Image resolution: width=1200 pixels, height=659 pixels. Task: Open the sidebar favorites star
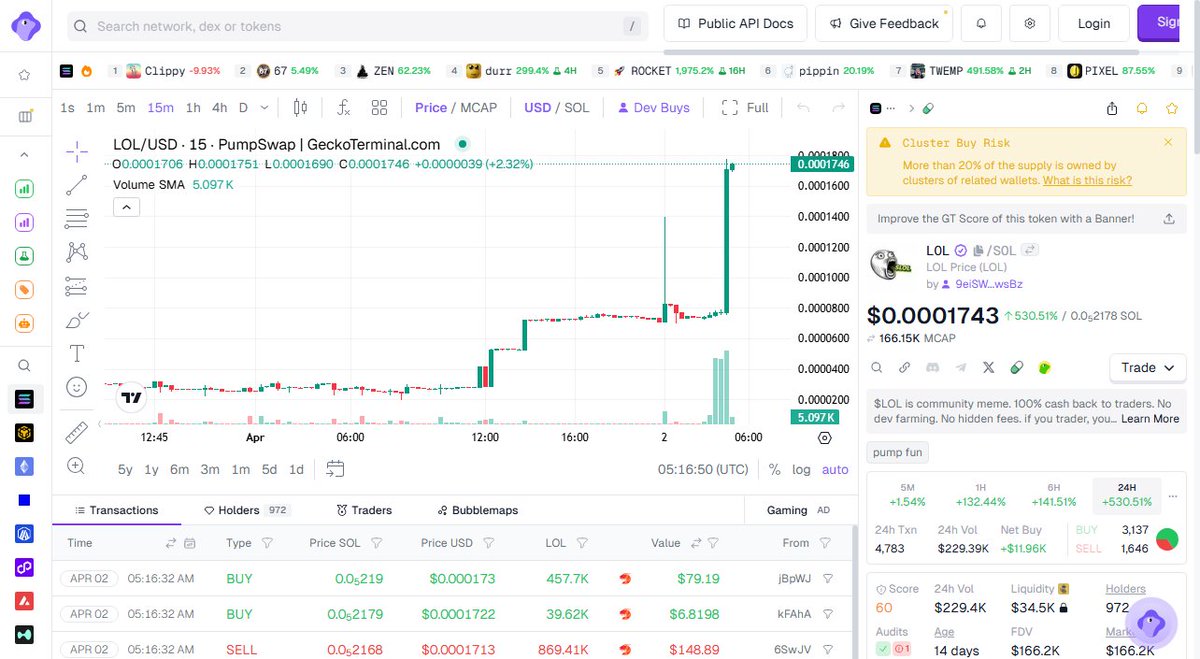point(25,74)
